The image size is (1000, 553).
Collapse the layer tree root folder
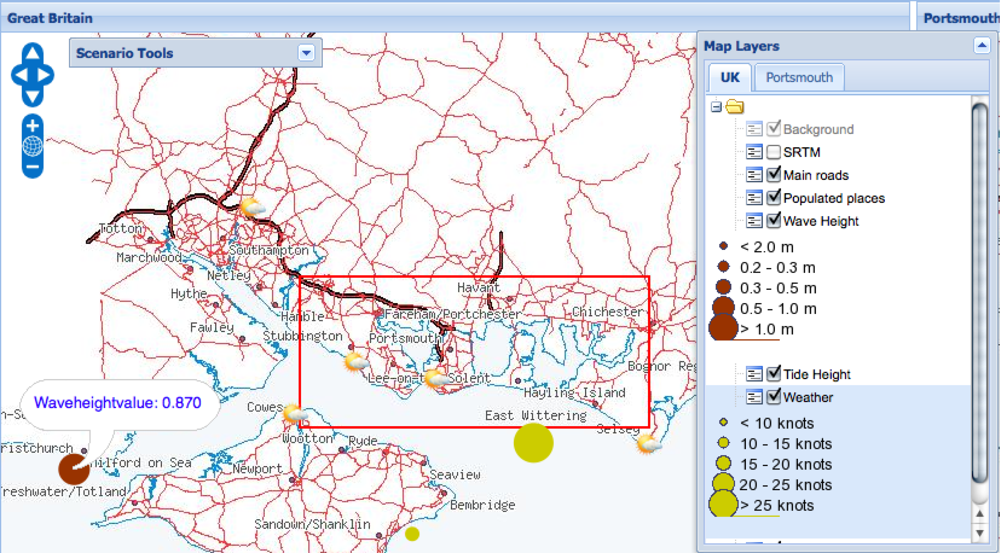tap(716, 107)
